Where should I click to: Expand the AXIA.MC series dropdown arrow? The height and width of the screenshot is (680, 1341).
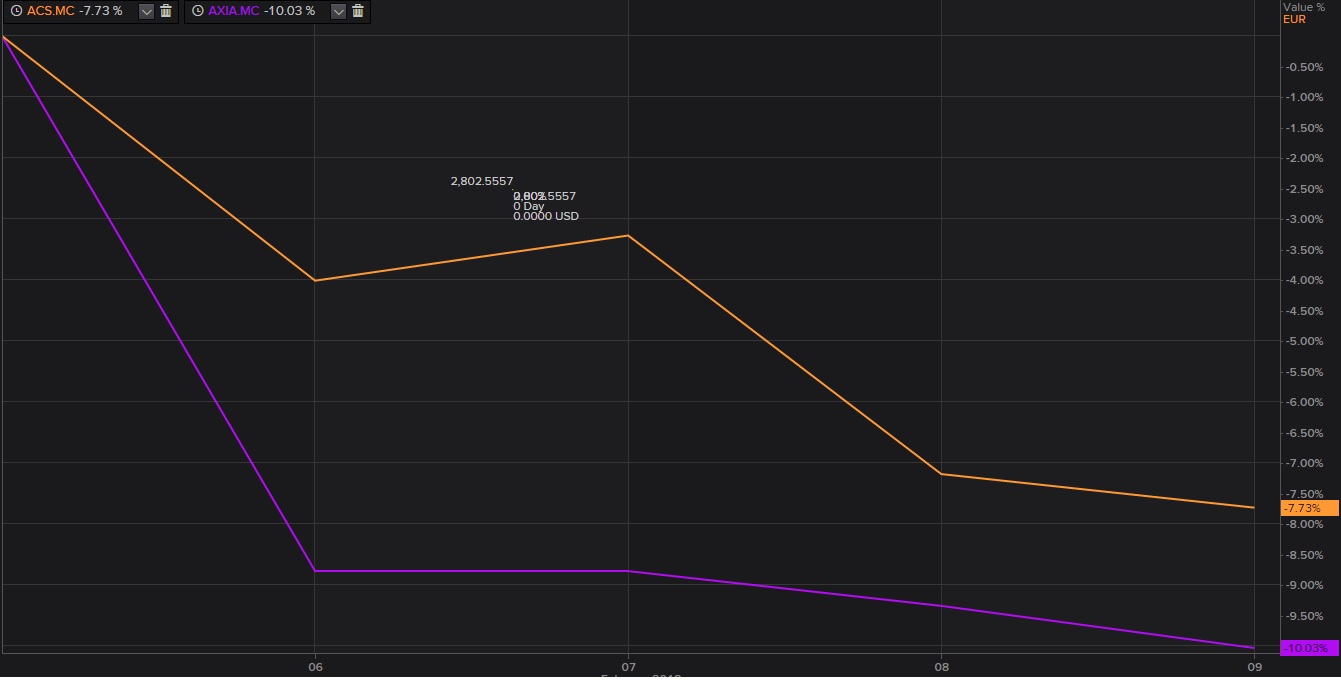(x=338, y=11)
